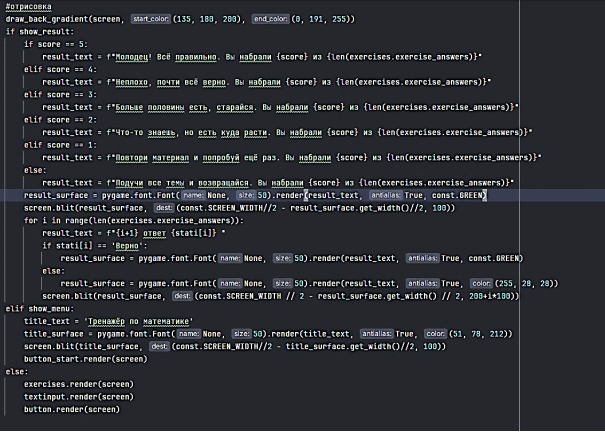The image size is (605, 432).
Task: Click the color hint before (51, 78, 212)
Action: [x=437, y=333]
